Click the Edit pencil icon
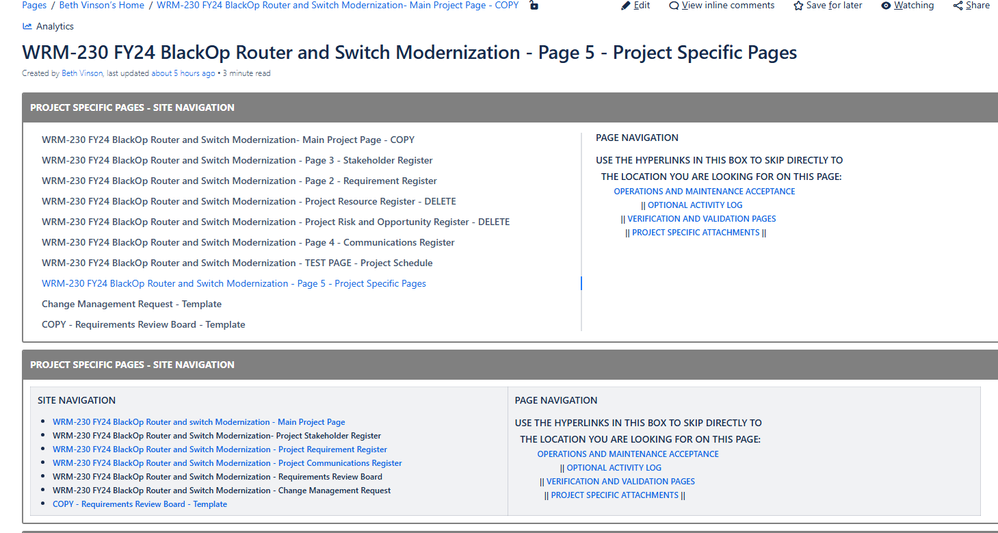 (x=626, y=6)
